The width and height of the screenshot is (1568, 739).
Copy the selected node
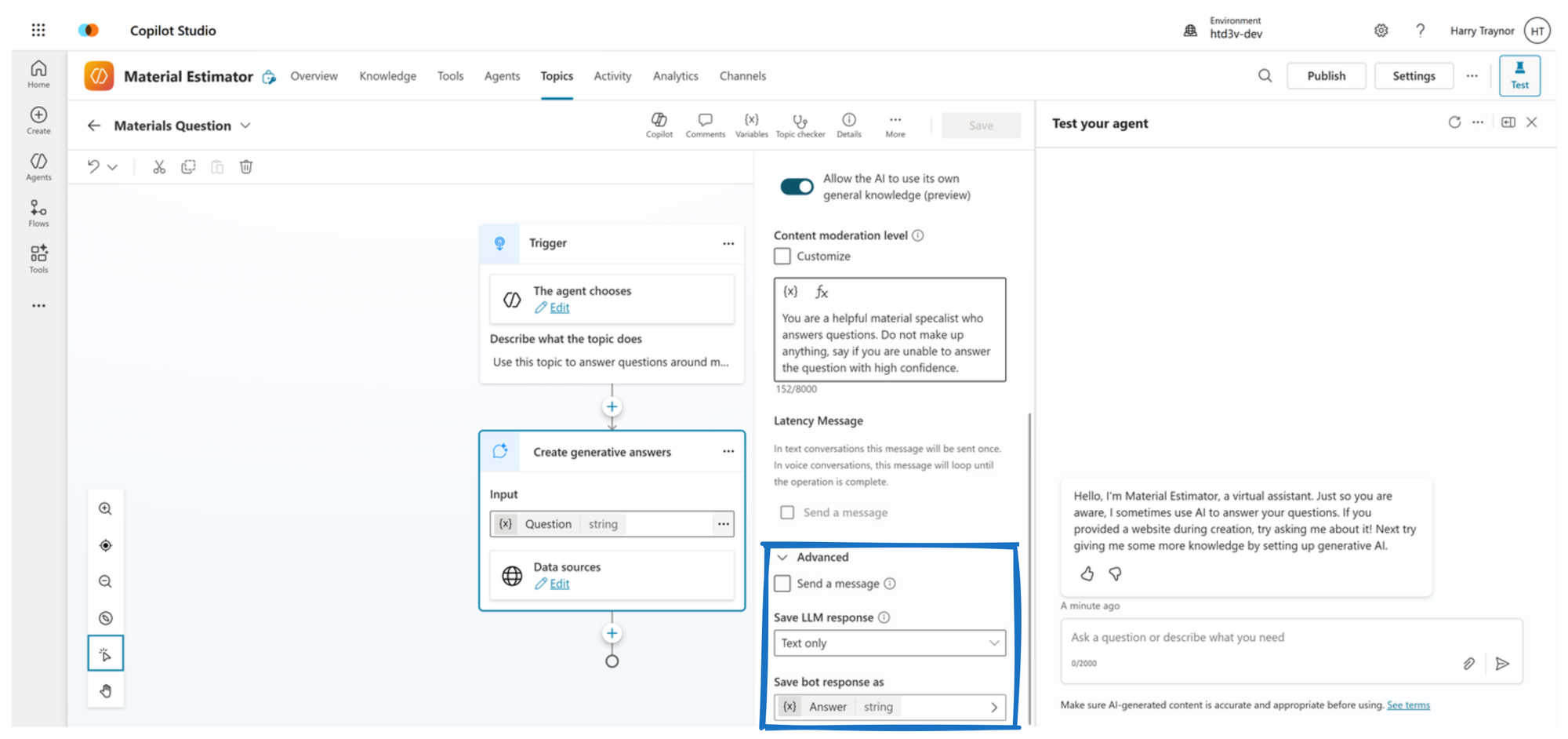click(x=188, y=167)
